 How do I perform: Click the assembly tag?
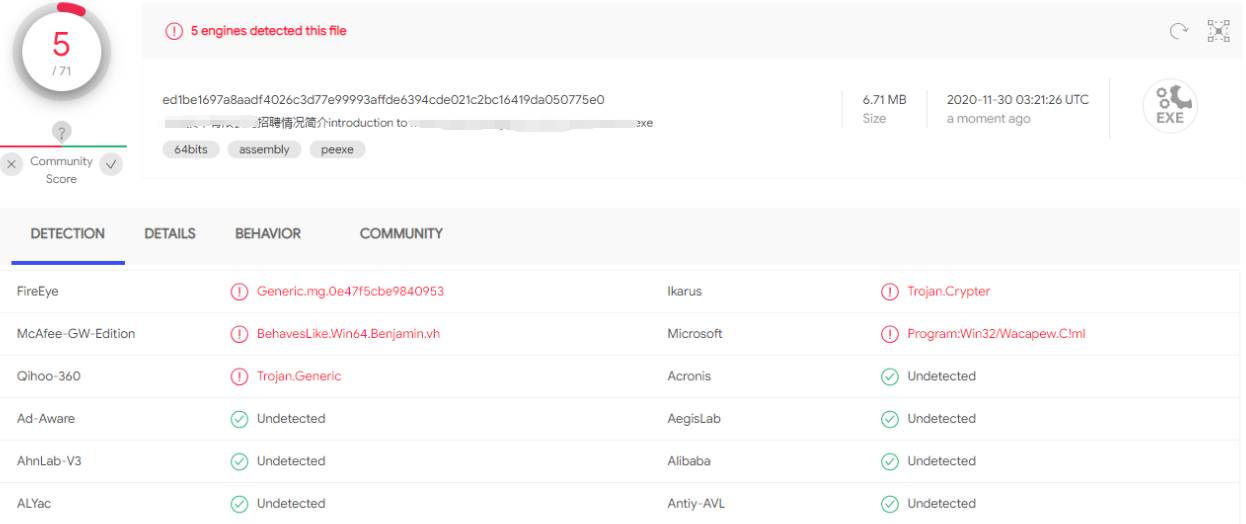tap(264, 150)
